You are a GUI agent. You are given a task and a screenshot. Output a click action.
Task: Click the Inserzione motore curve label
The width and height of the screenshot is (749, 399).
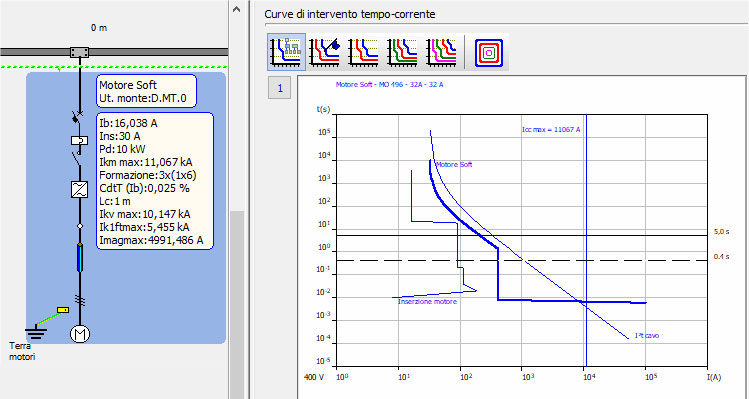[427, 302]
